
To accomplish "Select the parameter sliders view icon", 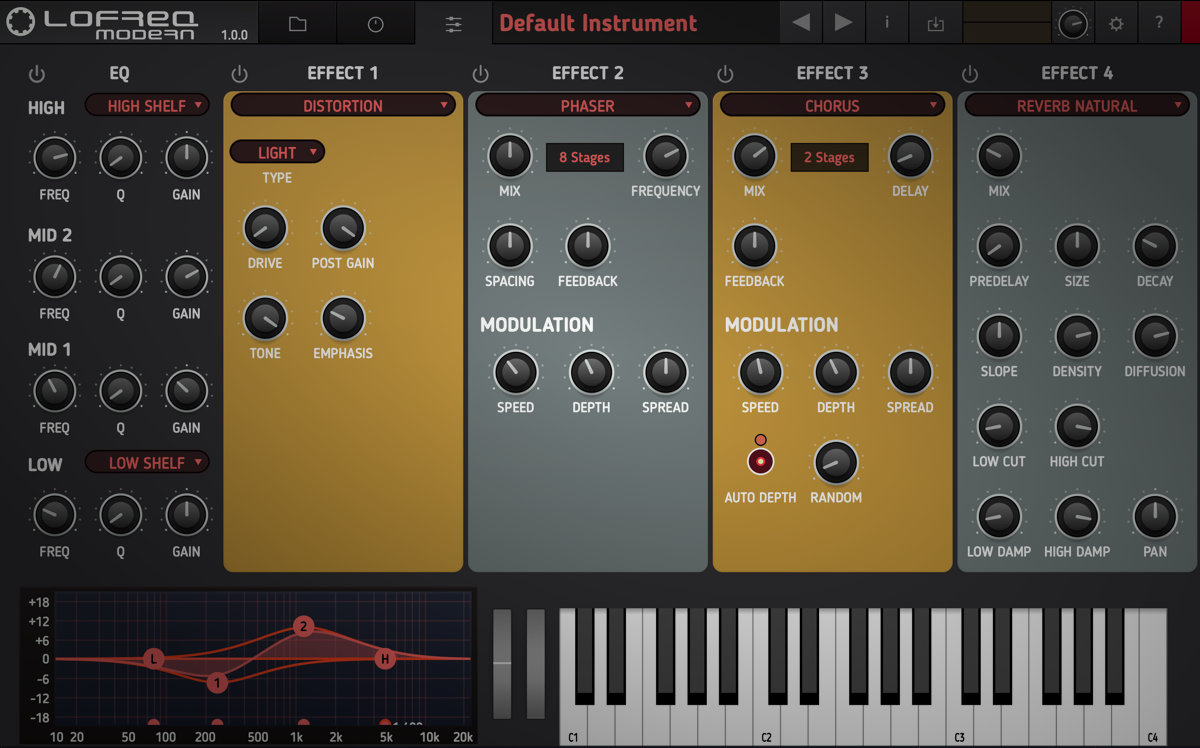I will [x=453, y=22].
